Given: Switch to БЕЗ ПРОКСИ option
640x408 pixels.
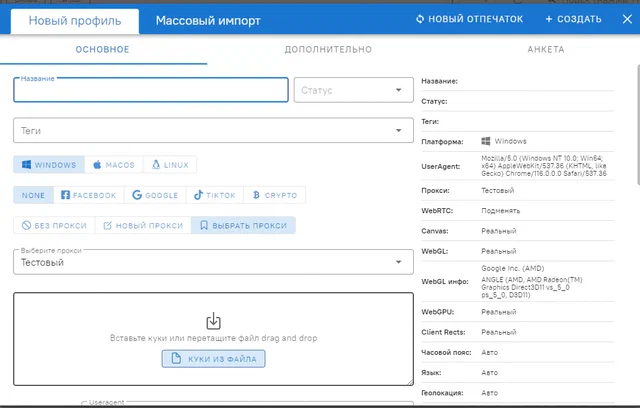Looking at the screenshot, I should pos(54,225).
